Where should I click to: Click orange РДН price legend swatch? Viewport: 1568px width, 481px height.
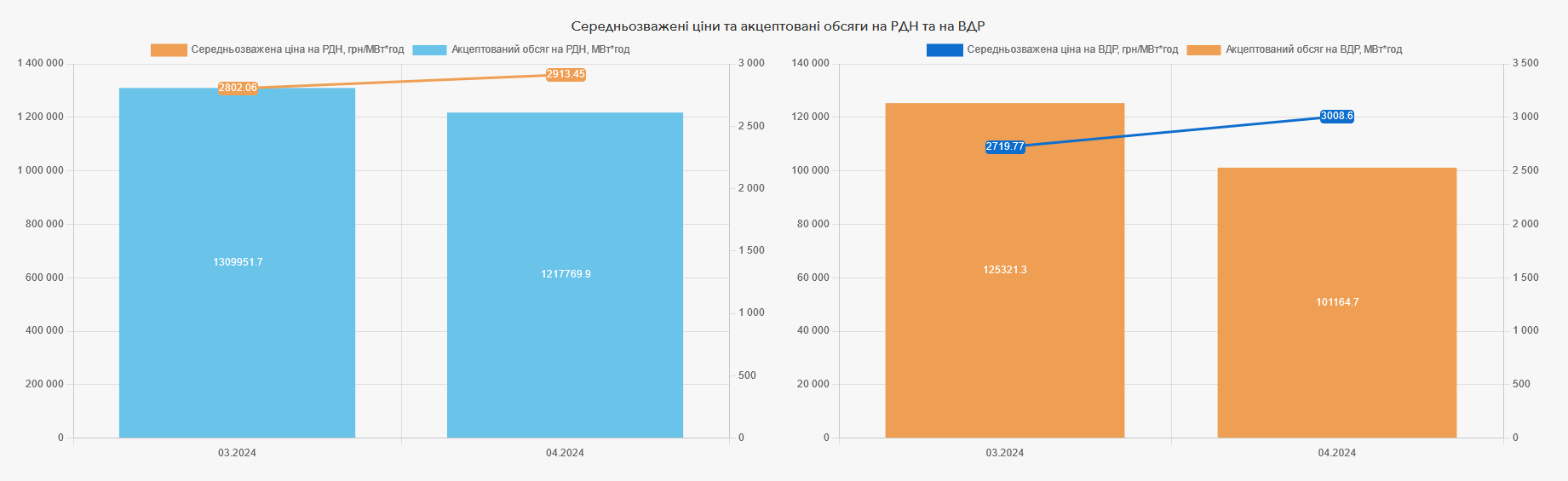pos(169,50)
